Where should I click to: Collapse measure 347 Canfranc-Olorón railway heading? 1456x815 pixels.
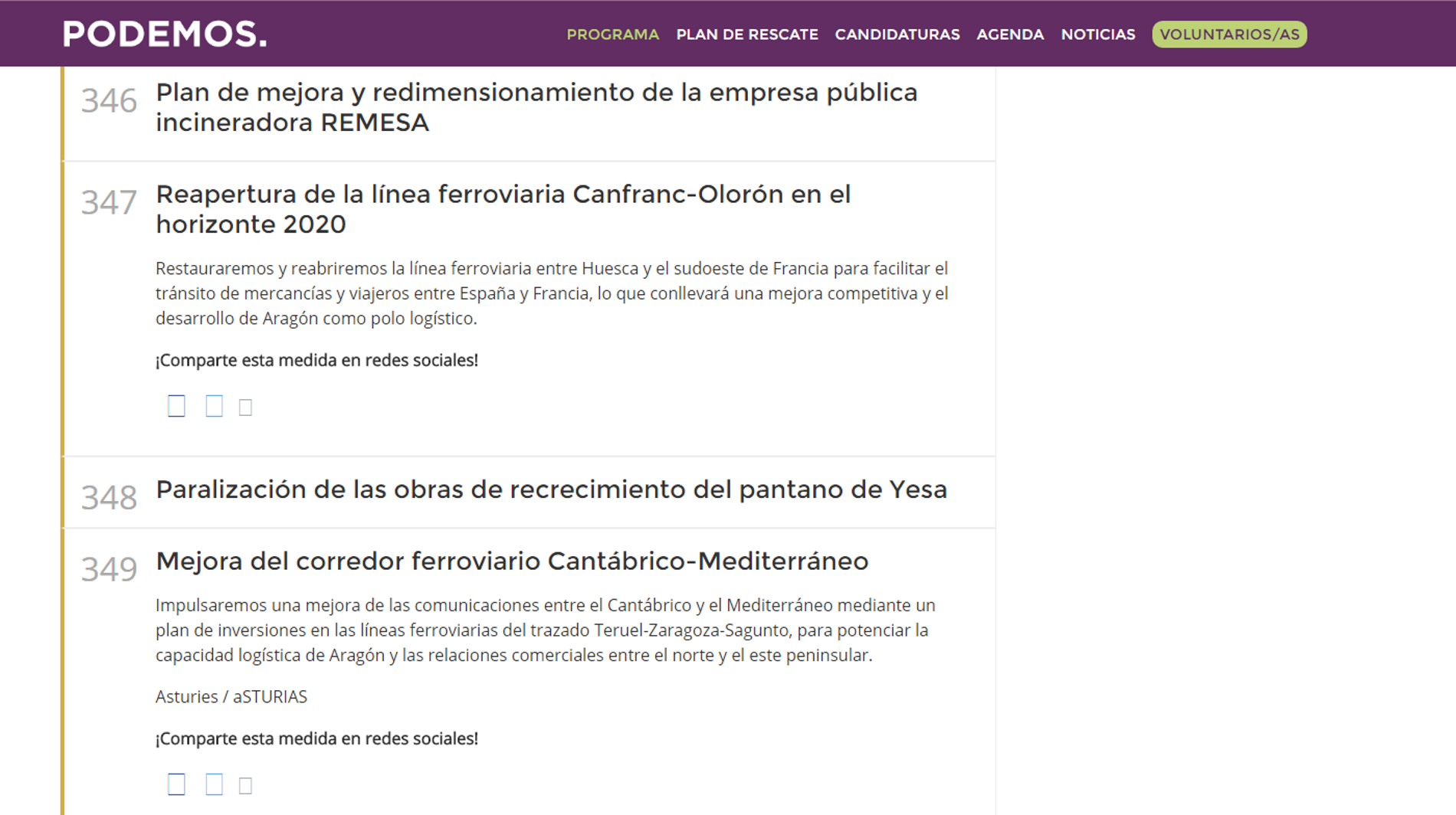[503, 209]
